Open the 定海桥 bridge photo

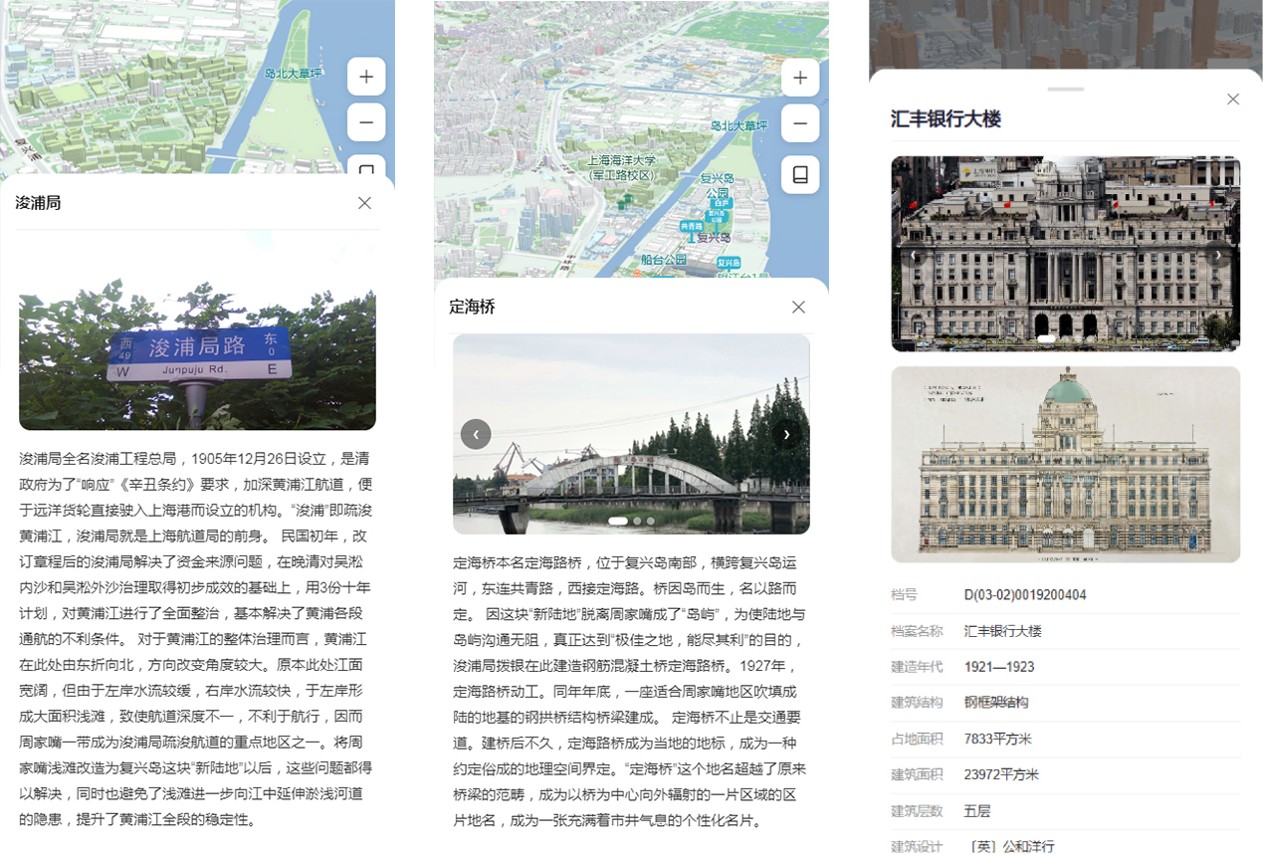point(631,434)
